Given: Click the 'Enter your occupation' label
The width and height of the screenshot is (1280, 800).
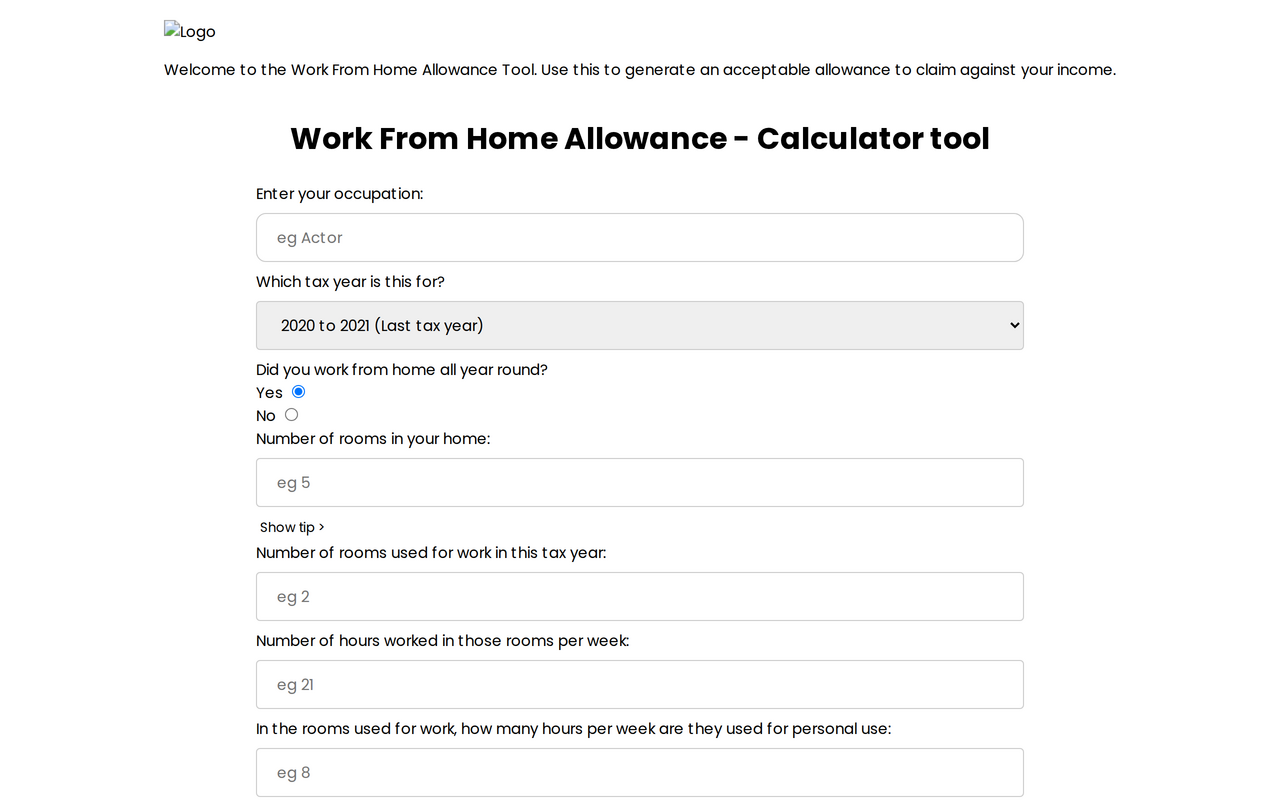Looking at the screenshot, I should [x=339, y=193].
